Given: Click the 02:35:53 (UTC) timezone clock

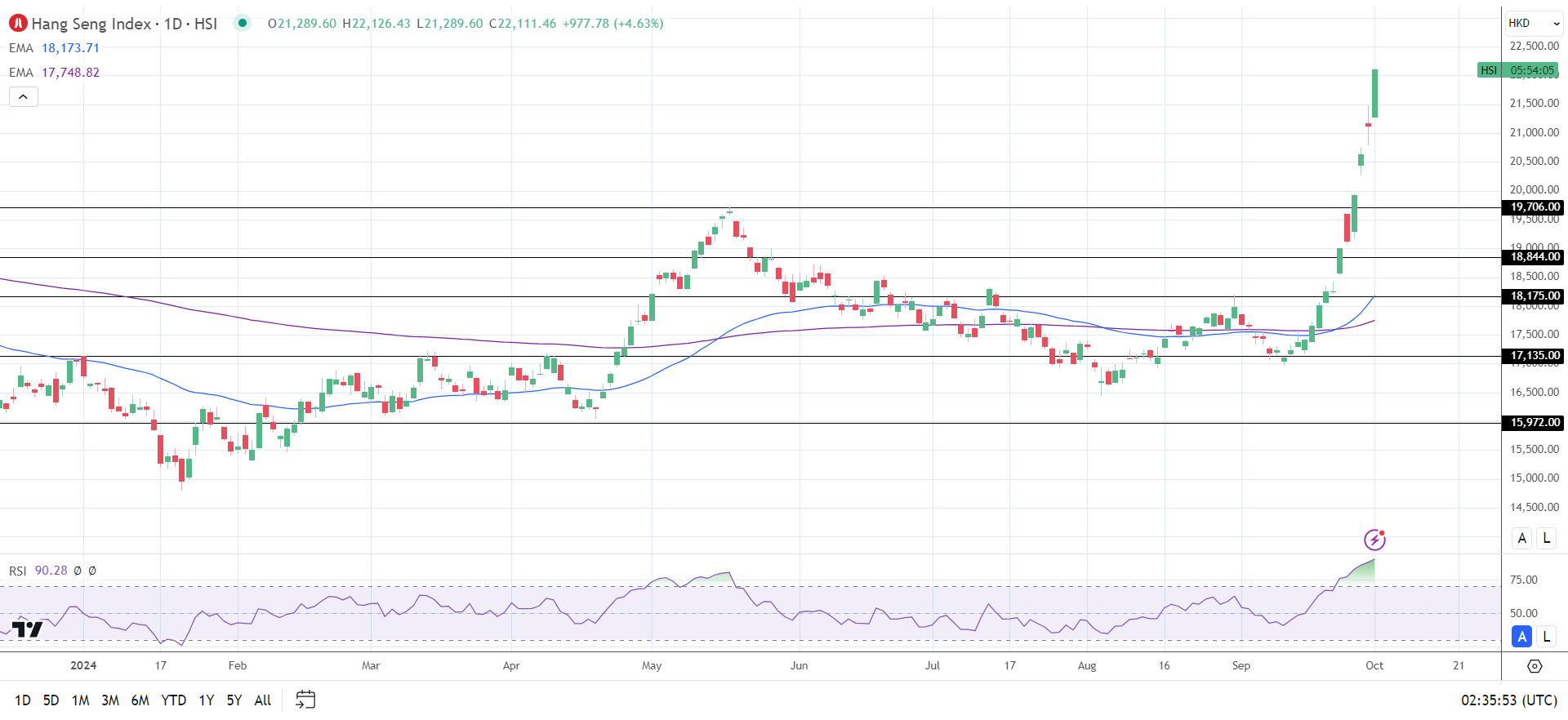Looking at the screenshot, I should [1508, 700].
